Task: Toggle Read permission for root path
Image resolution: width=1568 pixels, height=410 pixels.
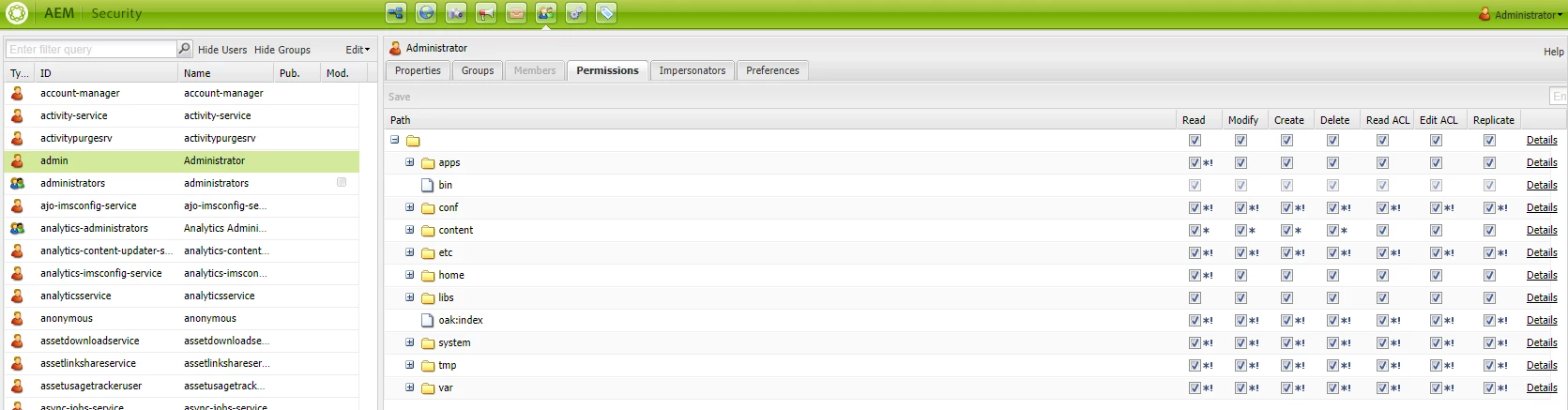Action: (1195, 140)
